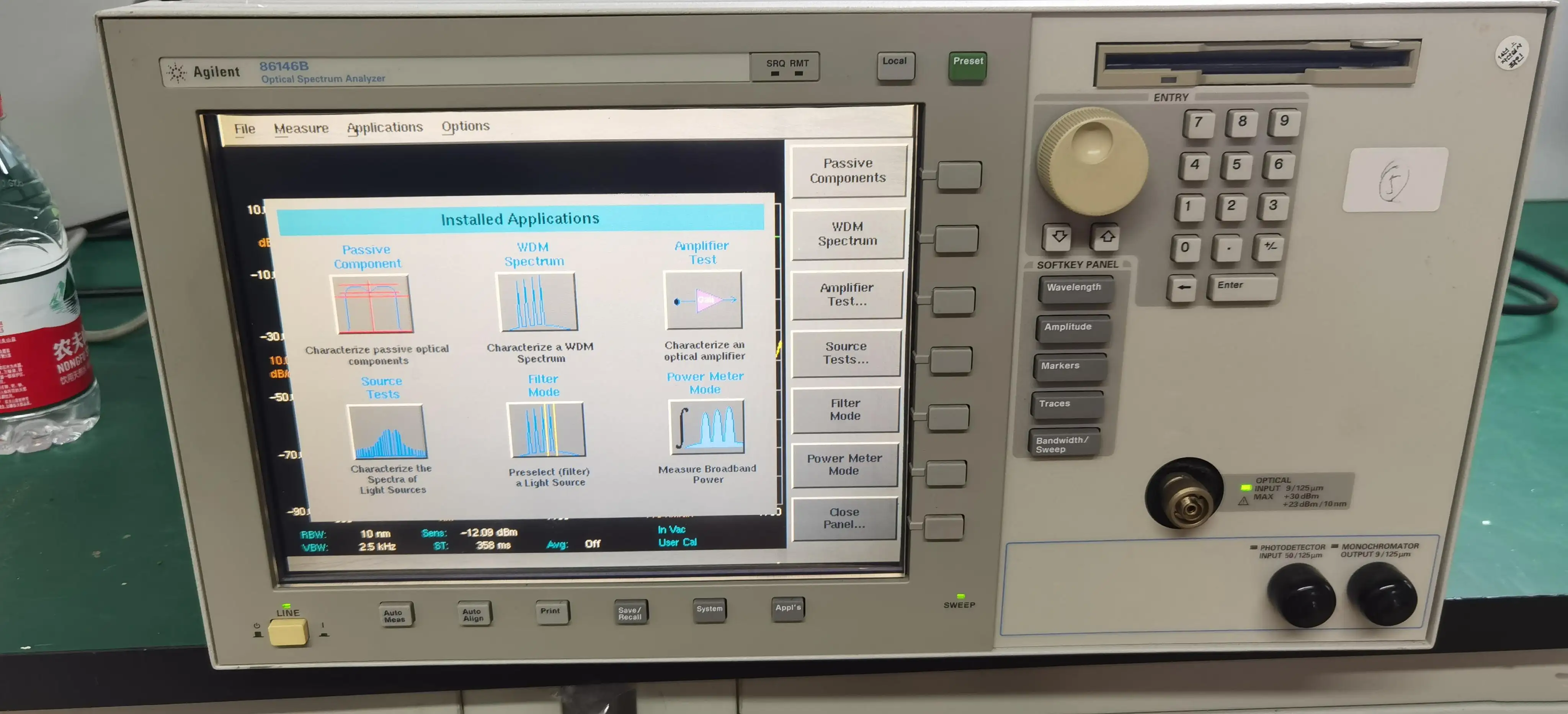The image size is (1568, 714).
Task: Choose the WDM Spectrum softkey
Action: [x=847, y=234]
